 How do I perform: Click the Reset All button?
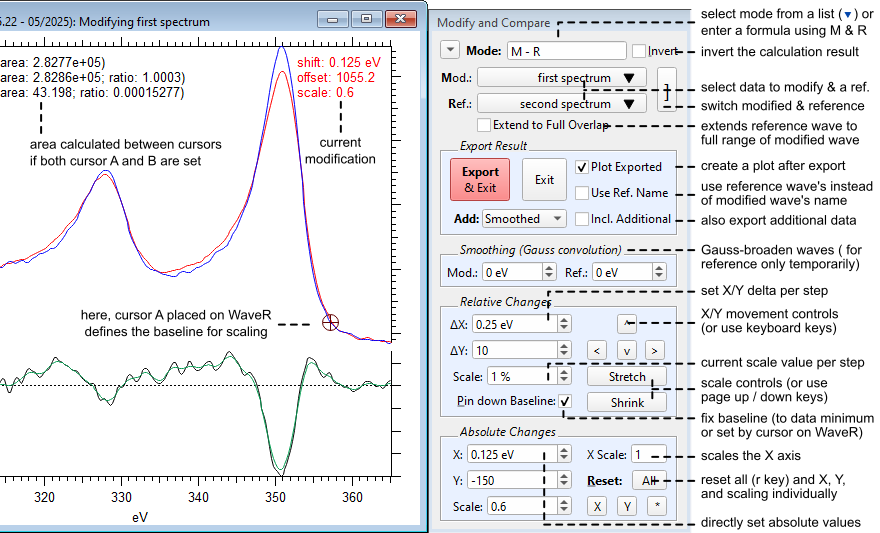[649, 480]
